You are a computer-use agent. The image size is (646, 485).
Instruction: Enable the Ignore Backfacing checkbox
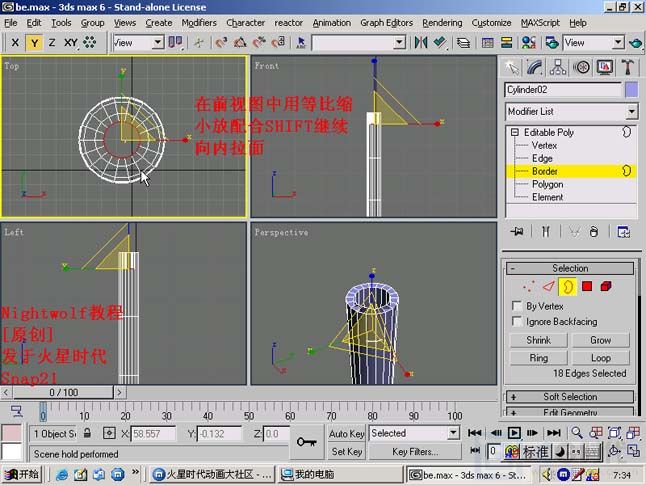(x=516, y=321)
